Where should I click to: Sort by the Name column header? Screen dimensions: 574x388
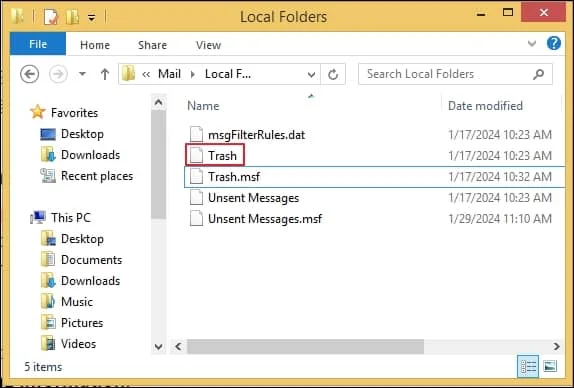tap(203, 106)
